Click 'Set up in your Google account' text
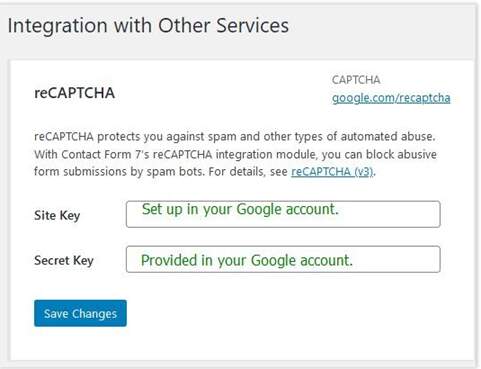Viewport: 481px width, 369px height. pos(240,209)
